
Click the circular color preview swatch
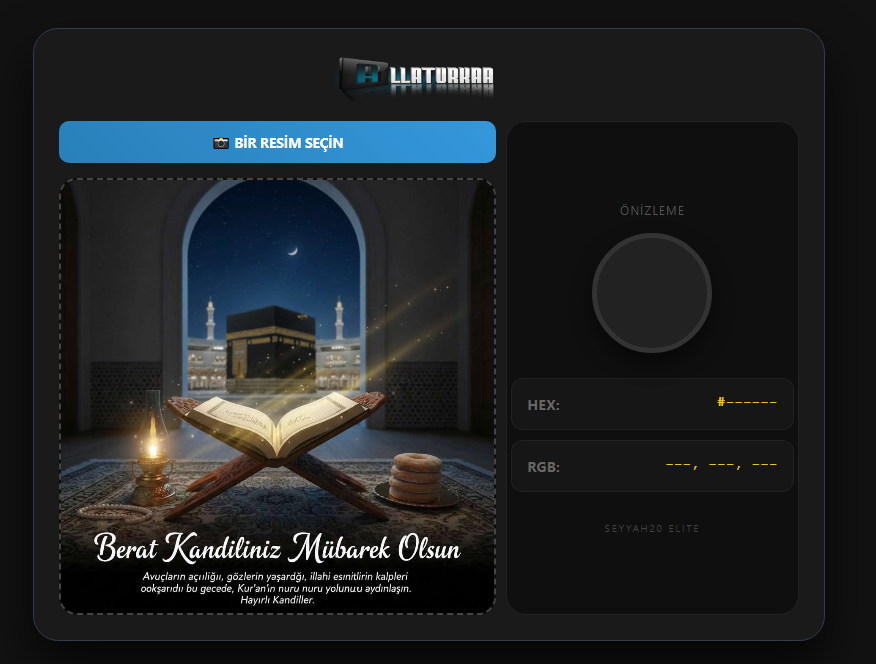tap(652, 293)
